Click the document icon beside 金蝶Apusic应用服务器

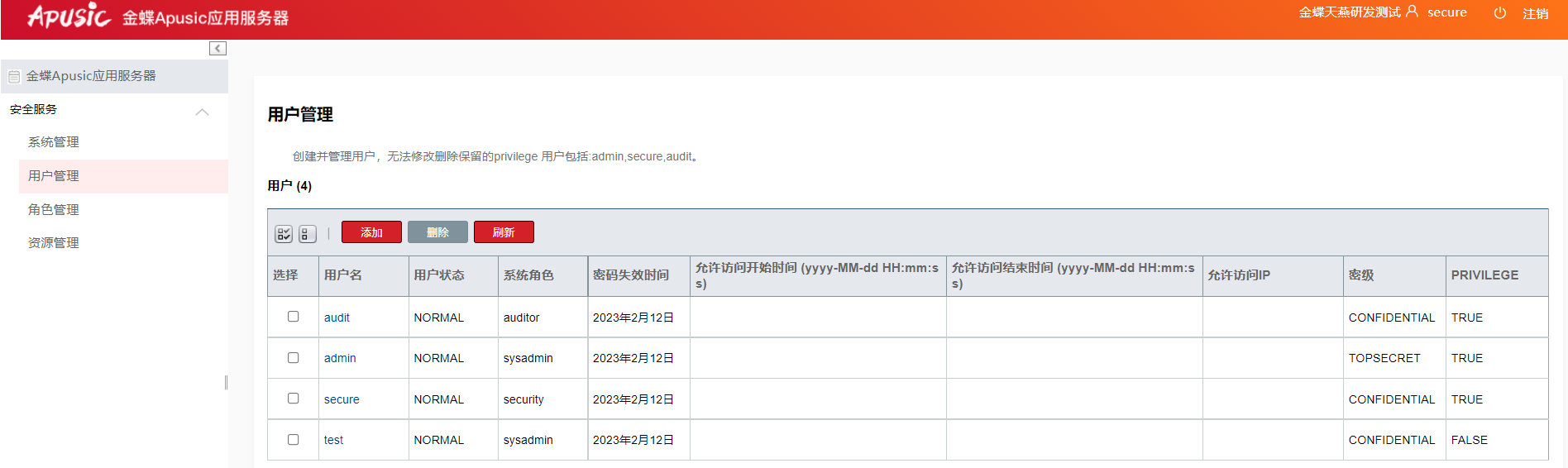[14, 77]
